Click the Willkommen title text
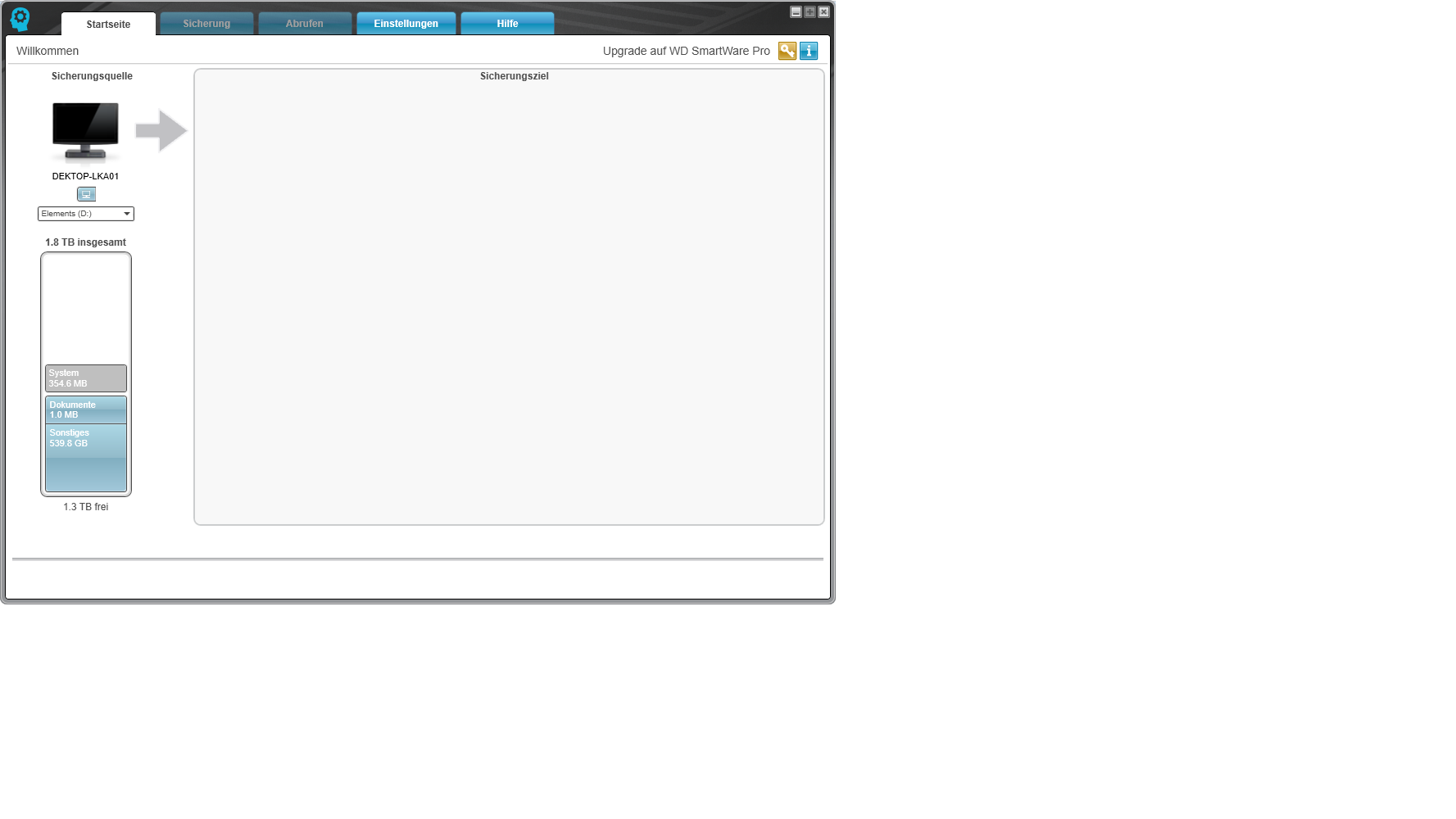The width and height of the screenshot is (1456, 819). coord(48,51)
